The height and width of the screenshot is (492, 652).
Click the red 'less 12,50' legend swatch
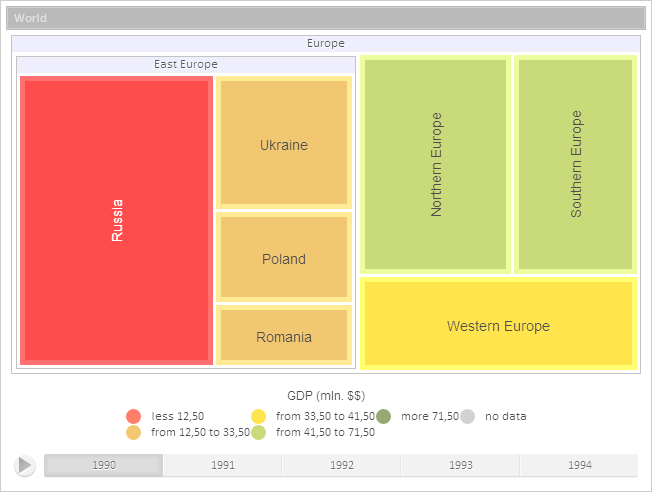[x=134, y=416]
